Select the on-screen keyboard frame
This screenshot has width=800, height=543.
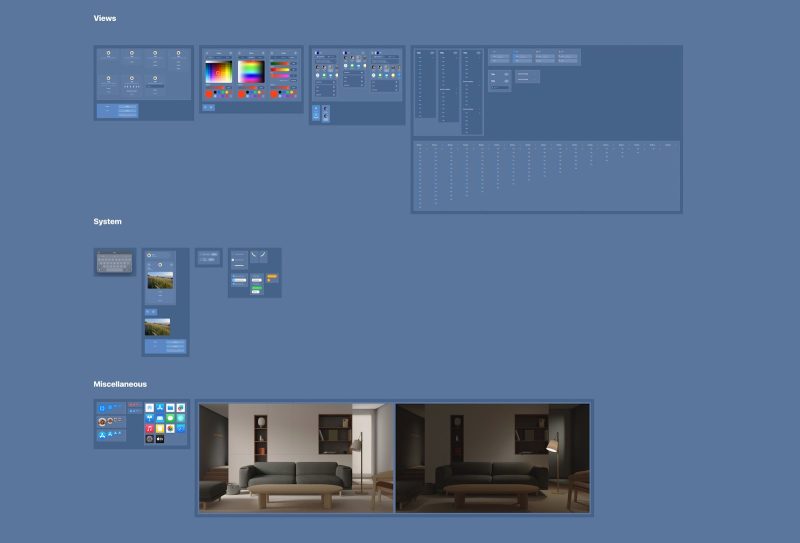coord(115,262)
